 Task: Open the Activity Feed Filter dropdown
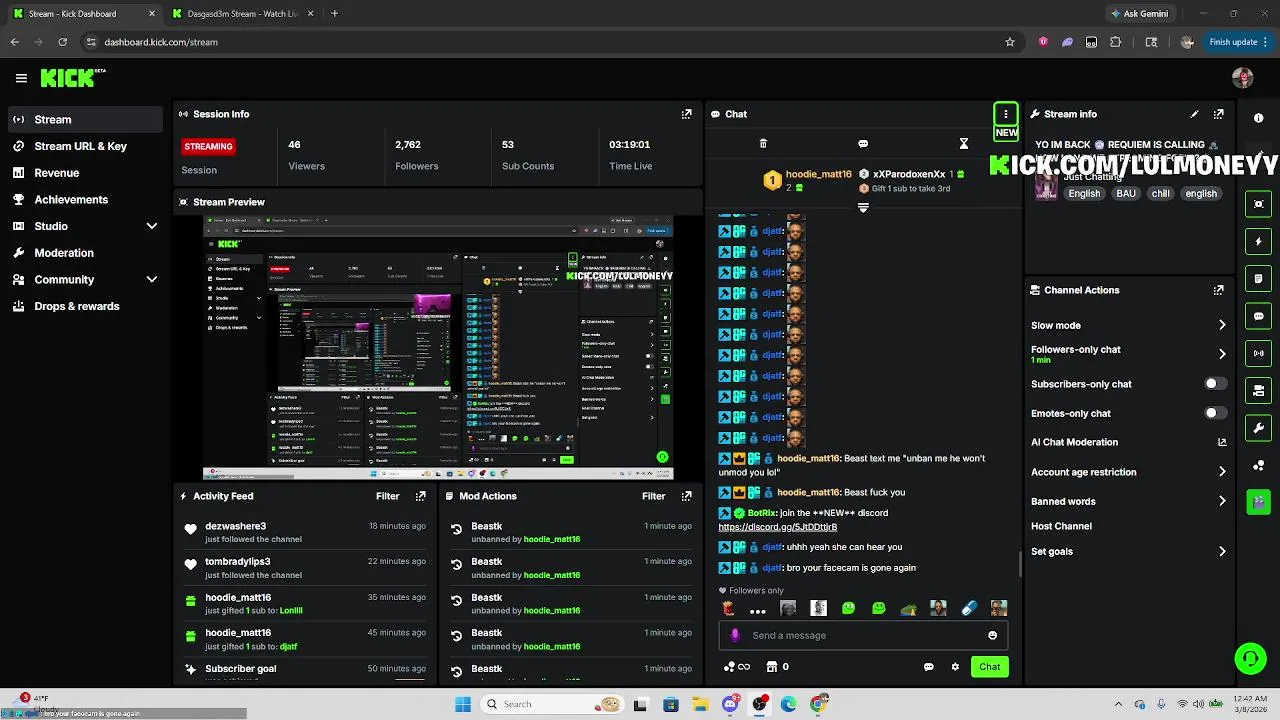(387, 496)
